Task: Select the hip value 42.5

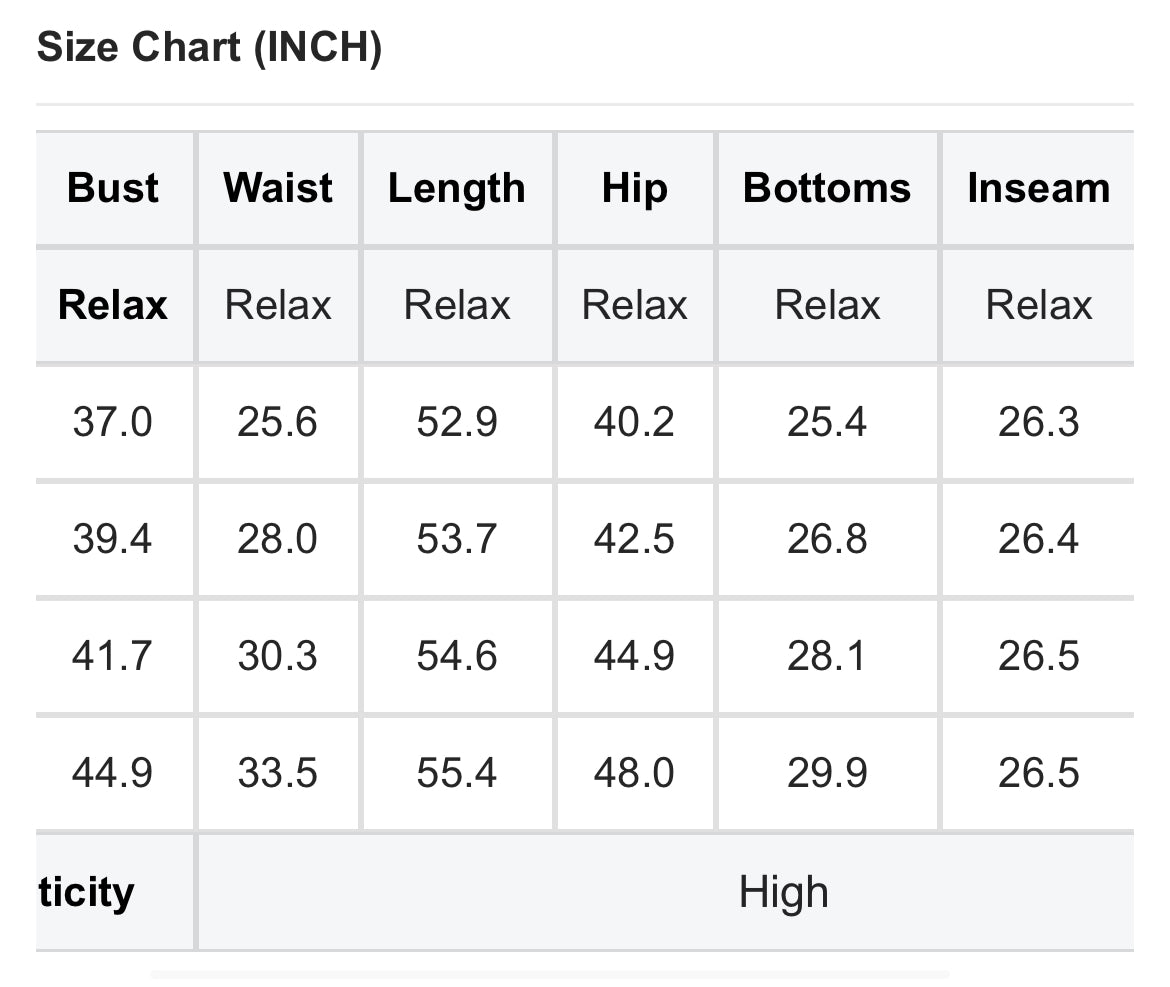Action: 634,539
